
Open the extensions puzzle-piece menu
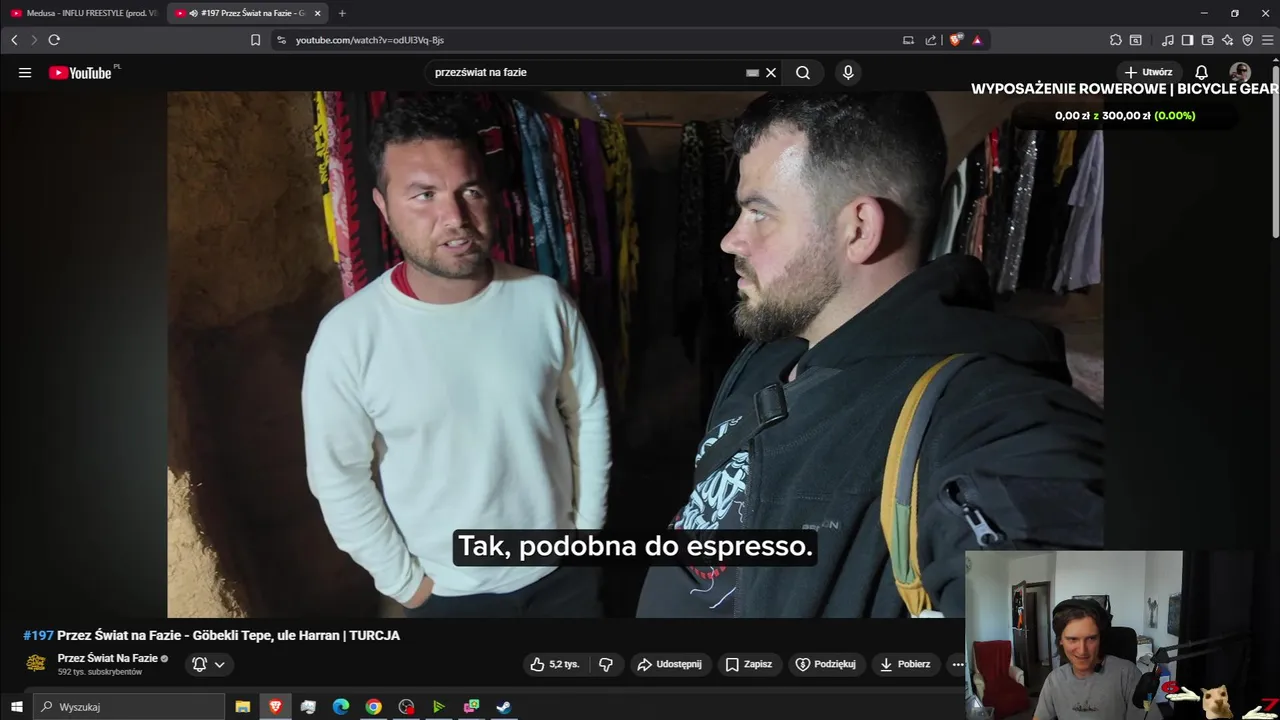(x=1116, y=40)
